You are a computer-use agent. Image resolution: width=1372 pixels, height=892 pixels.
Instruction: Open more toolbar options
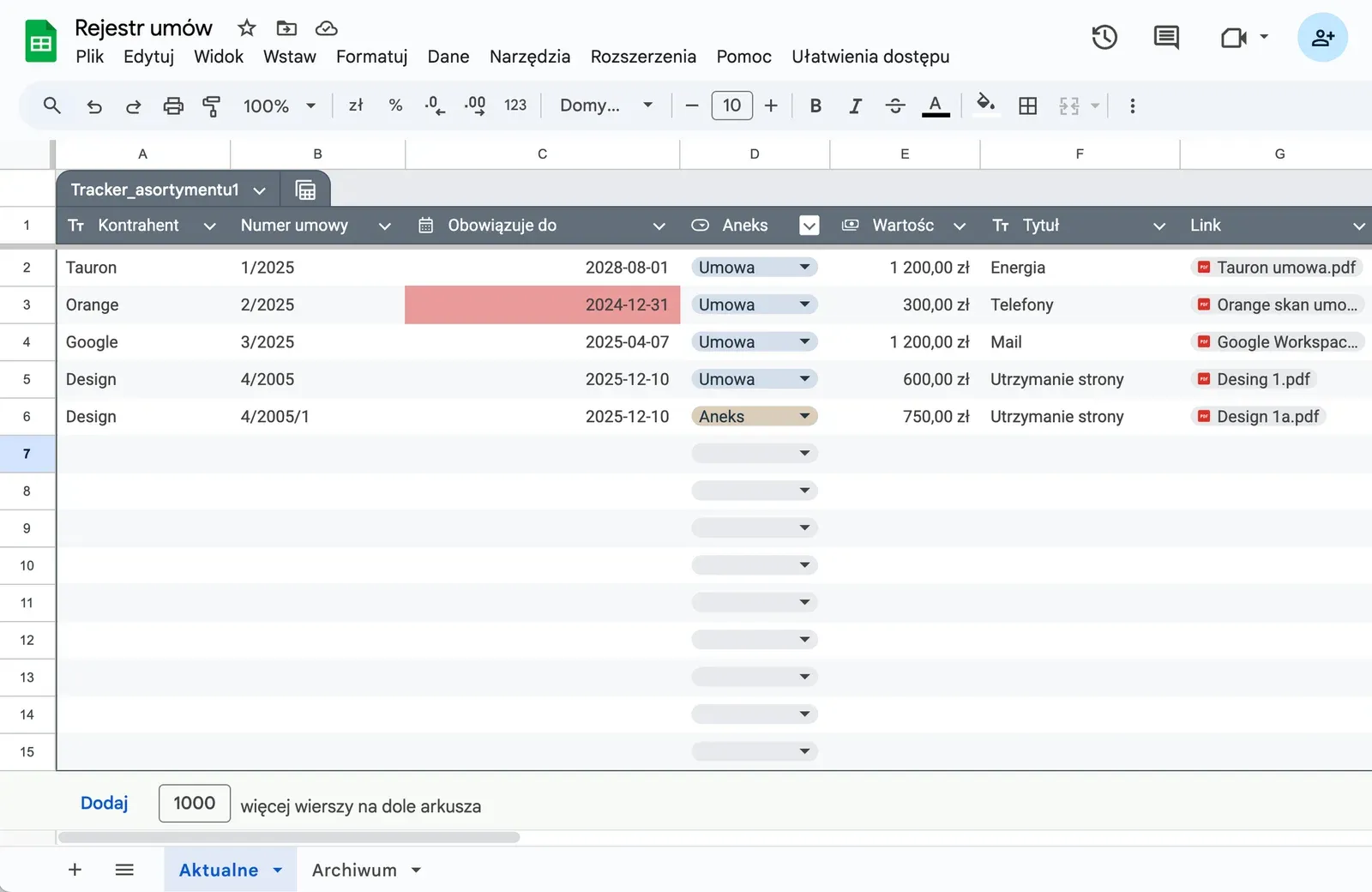[1133, 105]
